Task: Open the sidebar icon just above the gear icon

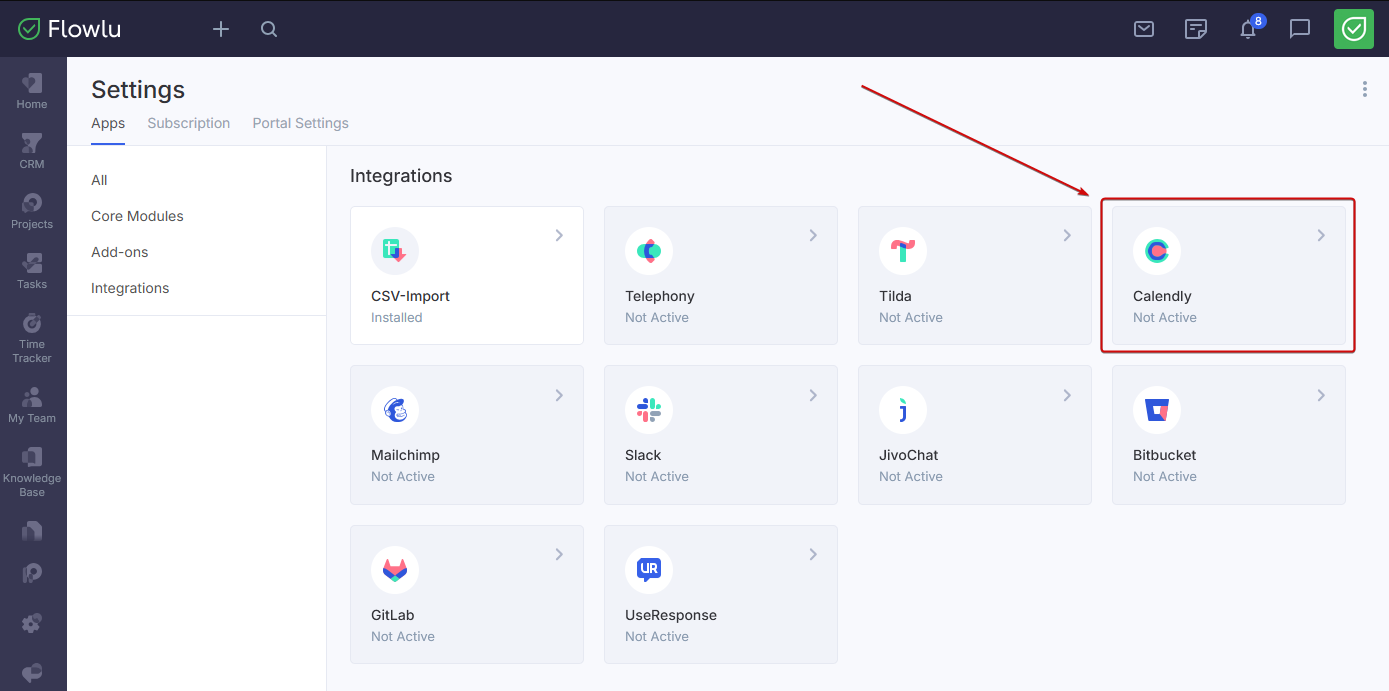Action: (x=32, y=574)
